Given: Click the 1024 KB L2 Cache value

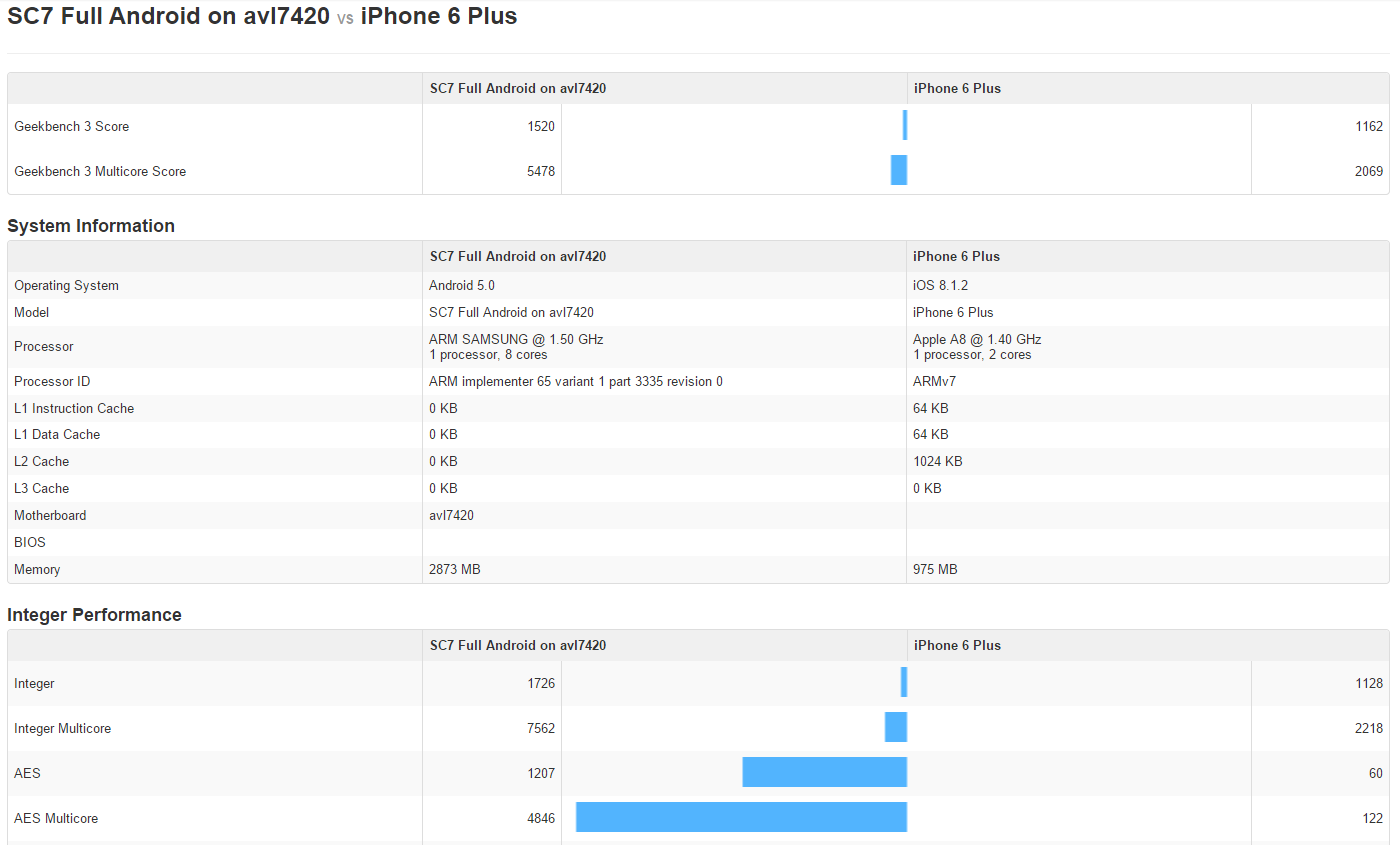Looking at the screenshot, I should 938,461.
